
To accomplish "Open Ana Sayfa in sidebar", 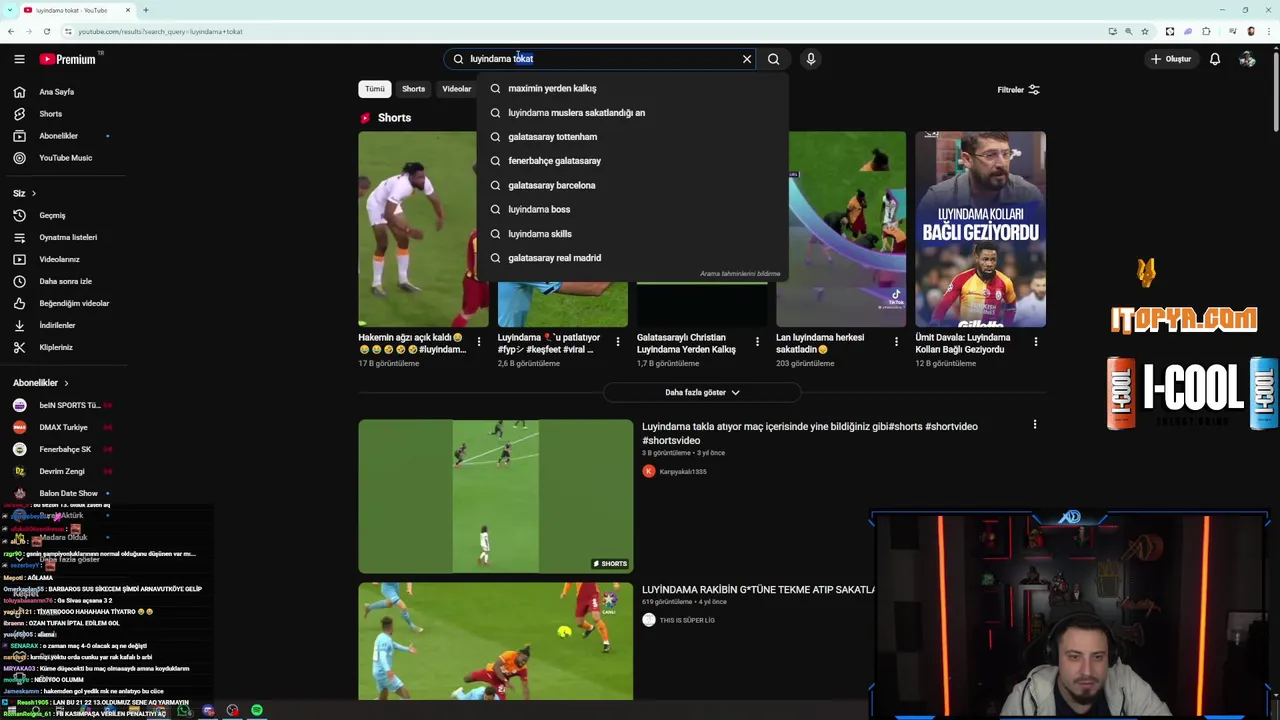I will pyautogui.click(x=56, y=92).
